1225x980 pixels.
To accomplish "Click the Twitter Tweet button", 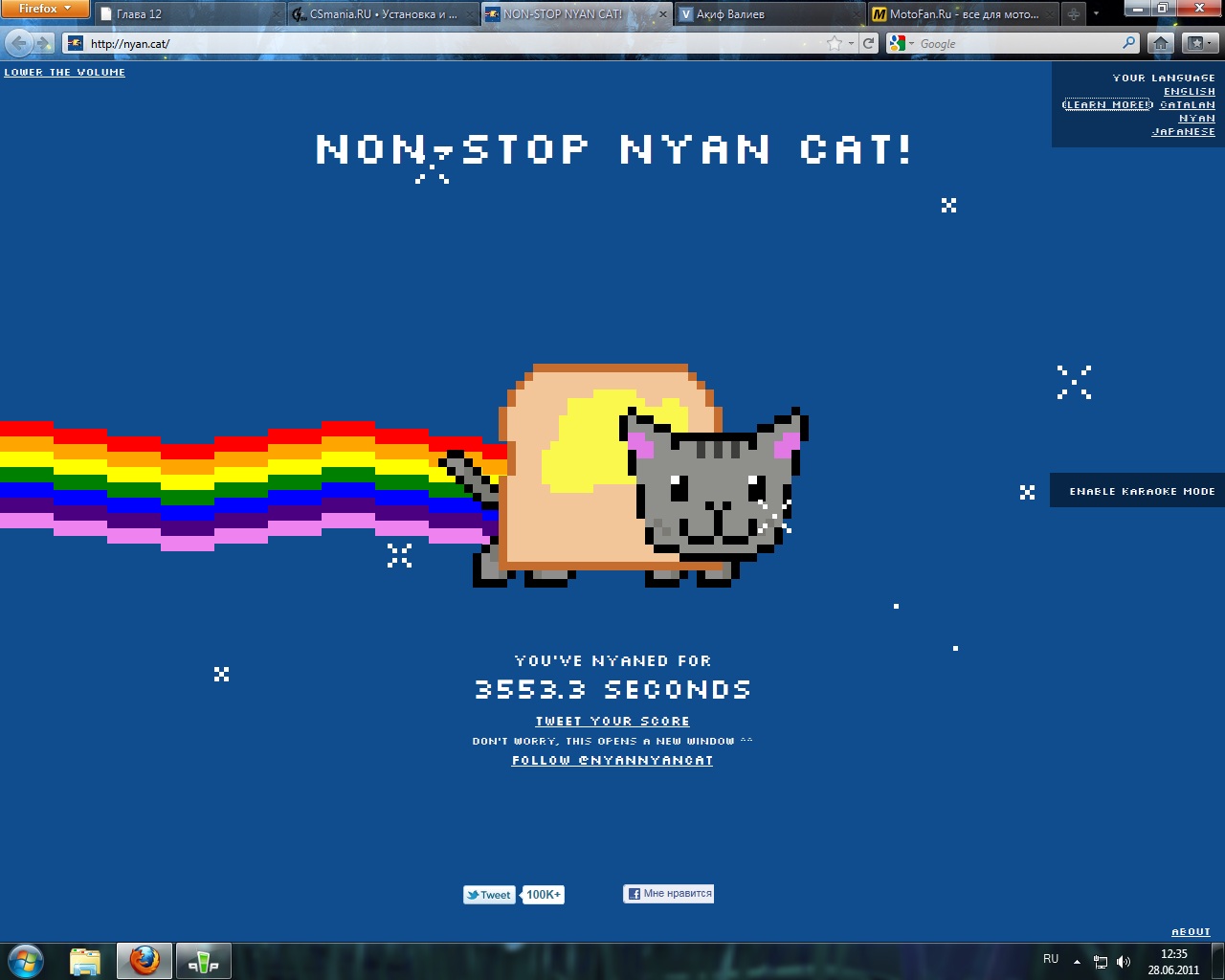I will tap(489, 895).
